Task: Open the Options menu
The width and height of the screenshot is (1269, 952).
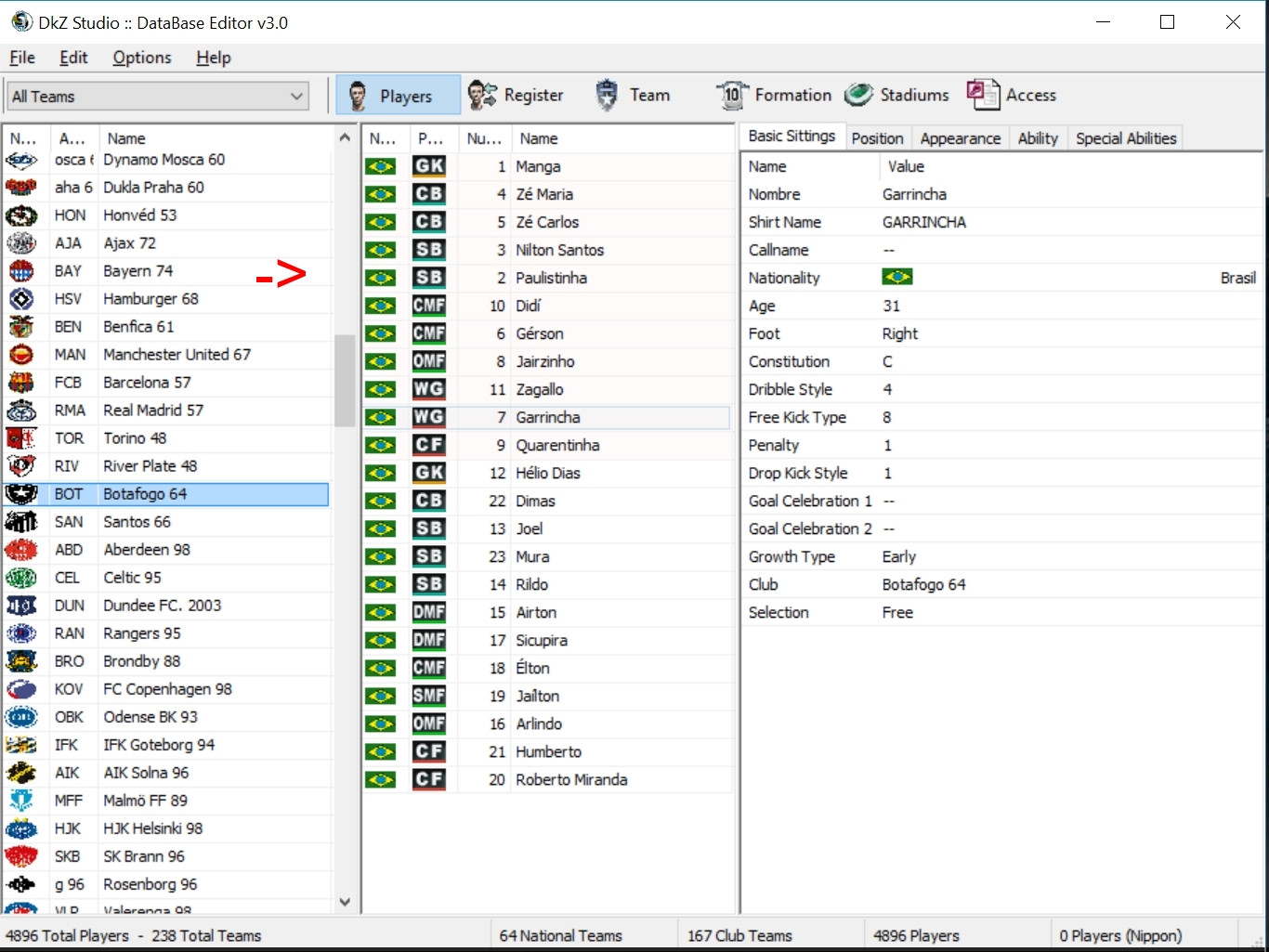Action: [142, 58]
